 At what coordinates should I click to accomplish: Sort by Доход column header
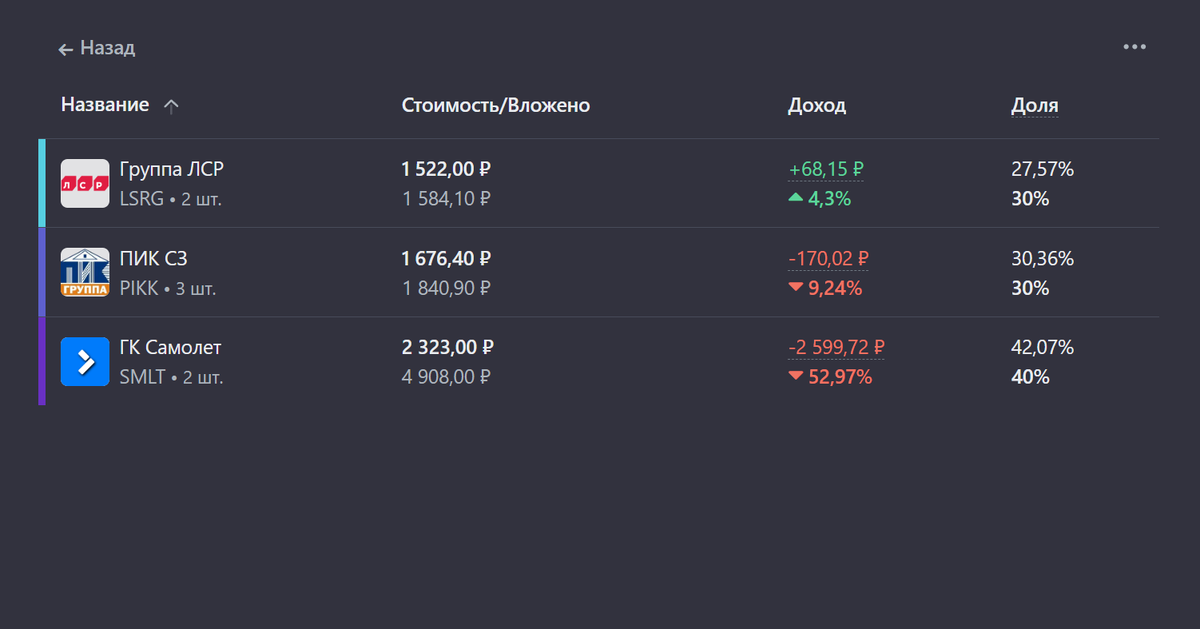pyautogui.click(x=817, y=105)
